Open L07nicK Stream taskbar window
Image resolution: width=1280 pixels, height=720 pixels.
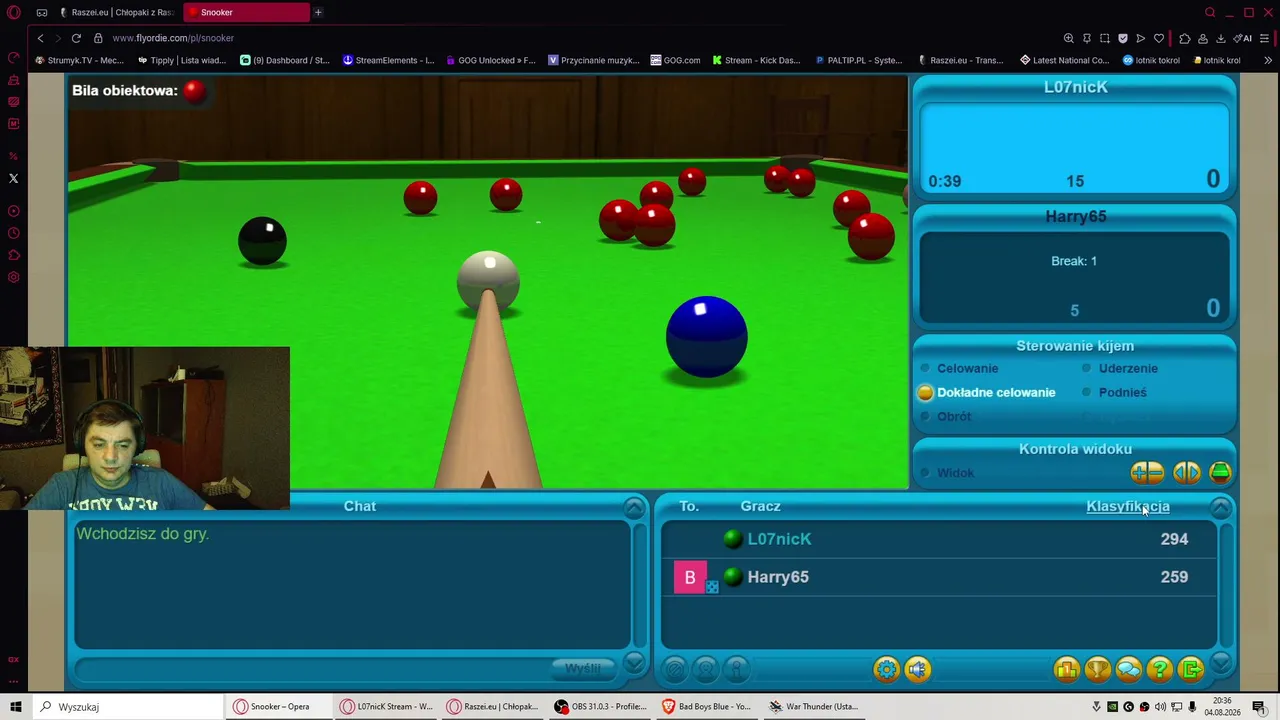pos(386,706)
